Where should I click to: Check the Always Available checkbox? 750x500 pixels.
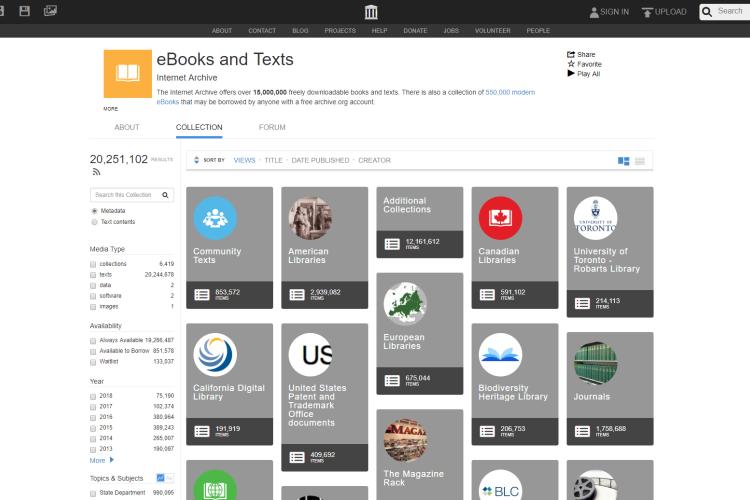tap(93, 341)
